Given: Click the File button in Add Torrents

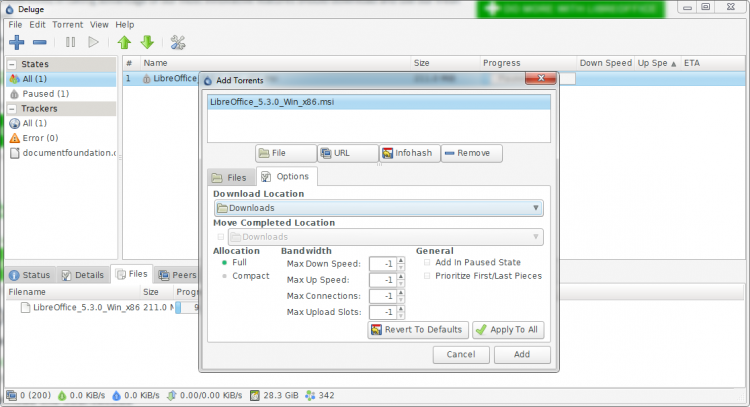Looking at the screenshot, I should pos(286,154).
